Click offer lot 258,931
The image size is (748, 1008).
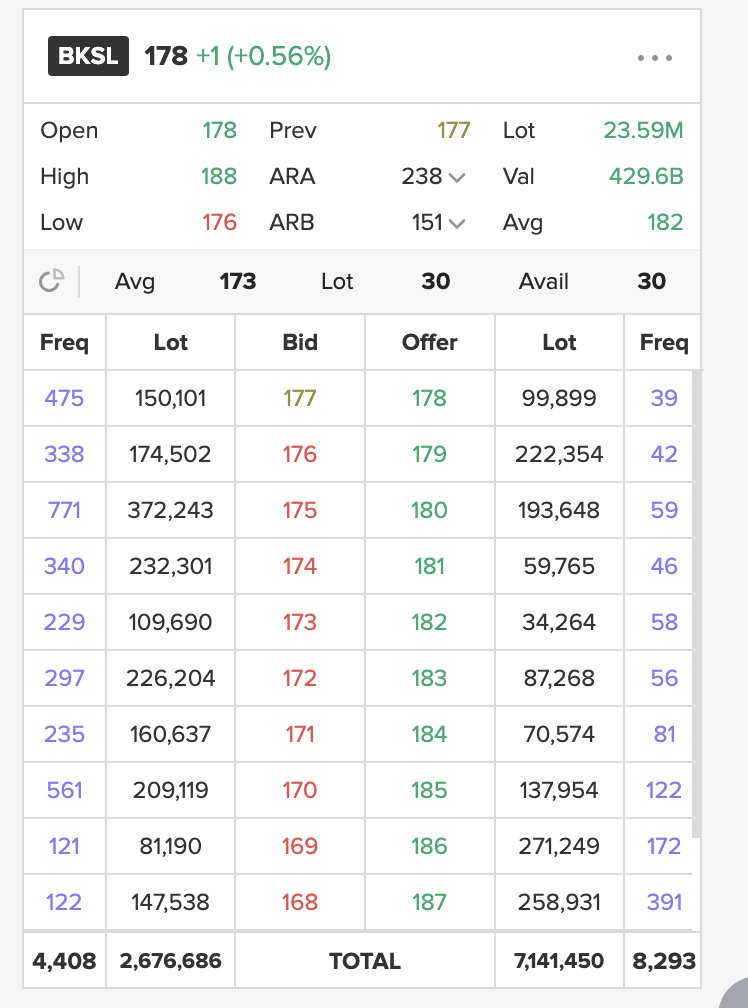click(559, 901)
